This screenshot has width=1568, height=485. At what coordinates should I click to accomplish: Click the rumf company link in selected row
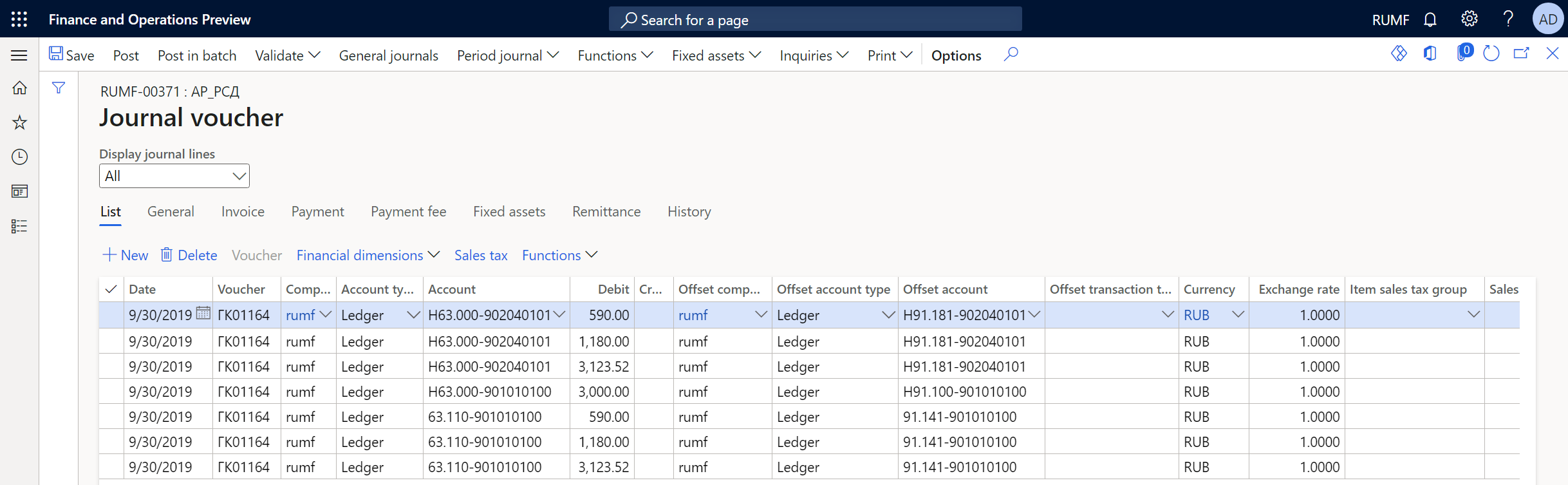point(301,315)
